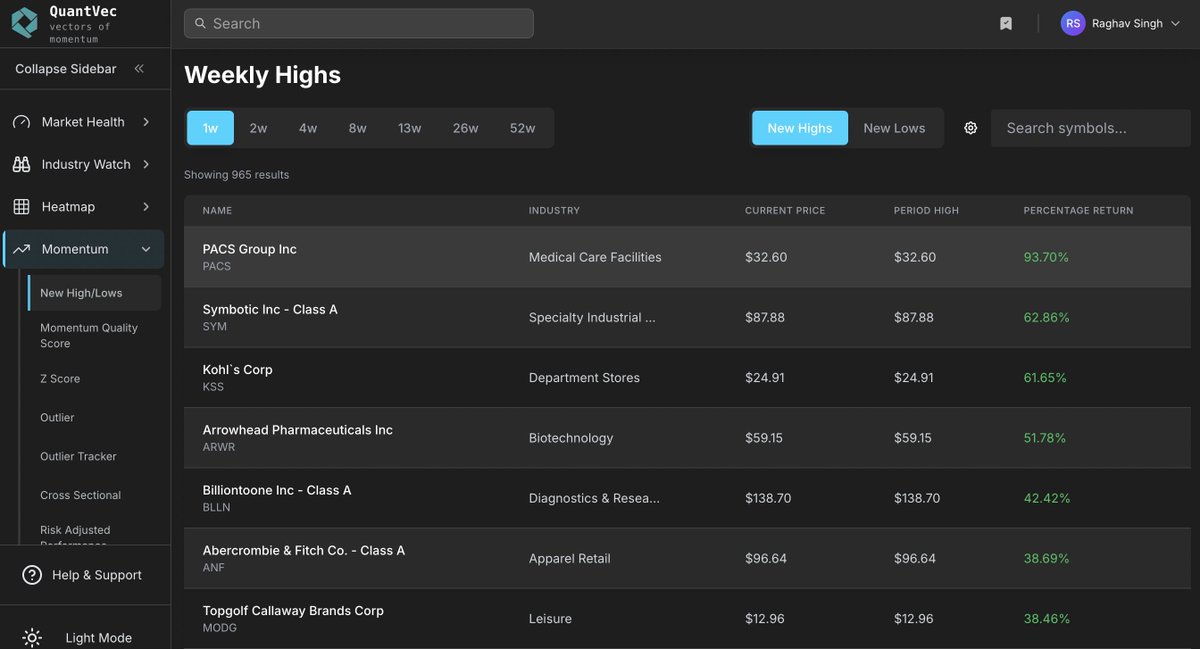Viewport: 1200px width, 649px height.
Task: Click the Biotechnology industry cell
Action: [571, 438]
